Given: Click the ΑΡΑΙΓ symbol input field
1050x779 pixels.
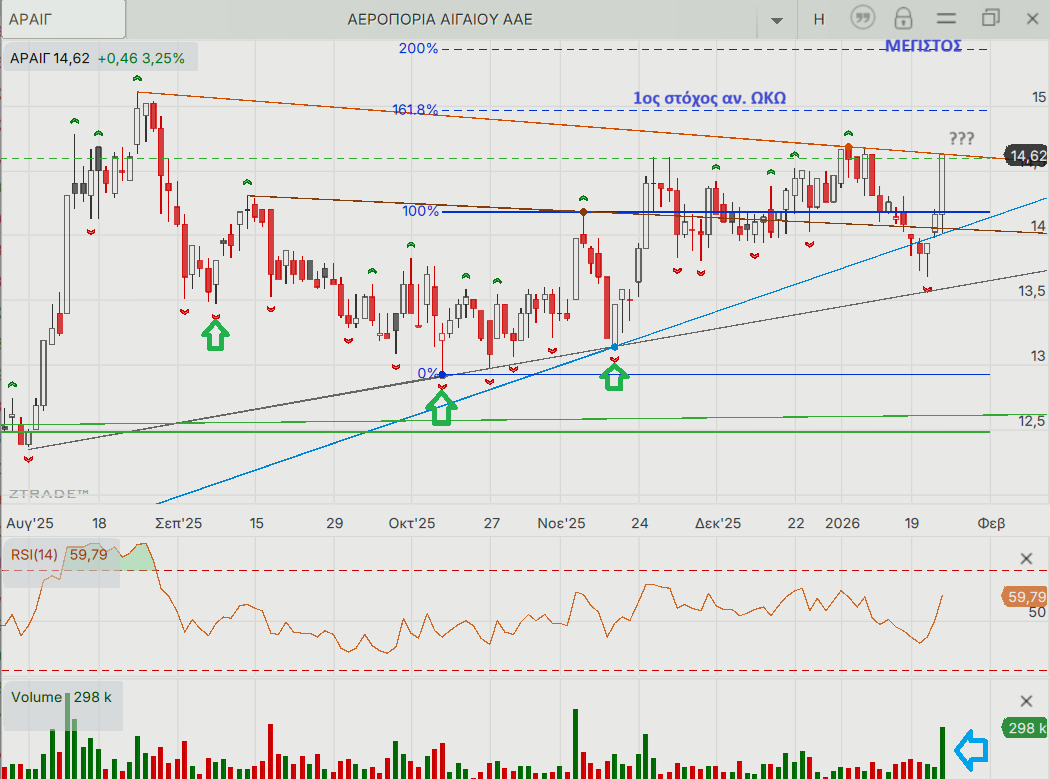Looking at the screenshot, I should click(x=64, y=18).
